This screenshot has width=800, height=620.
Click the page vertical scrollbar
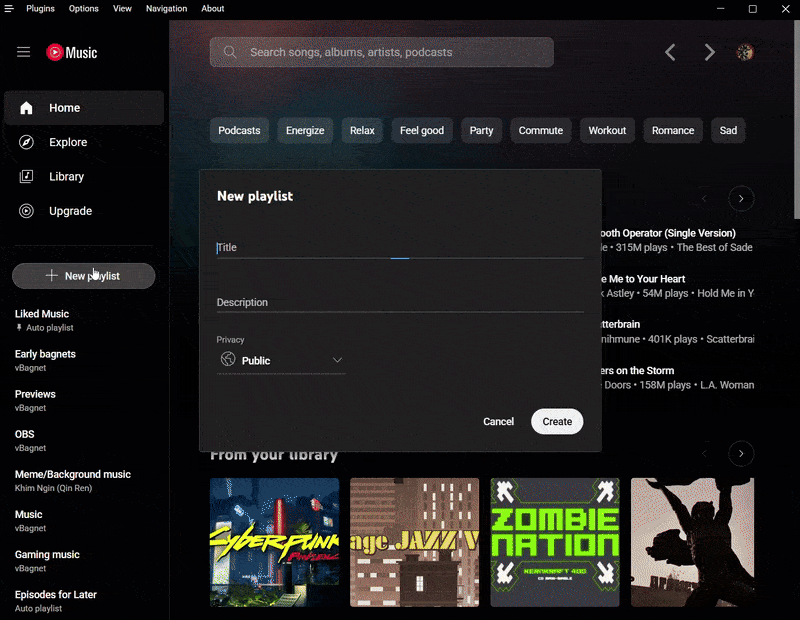pyautogui.click(x=796, y=120)
